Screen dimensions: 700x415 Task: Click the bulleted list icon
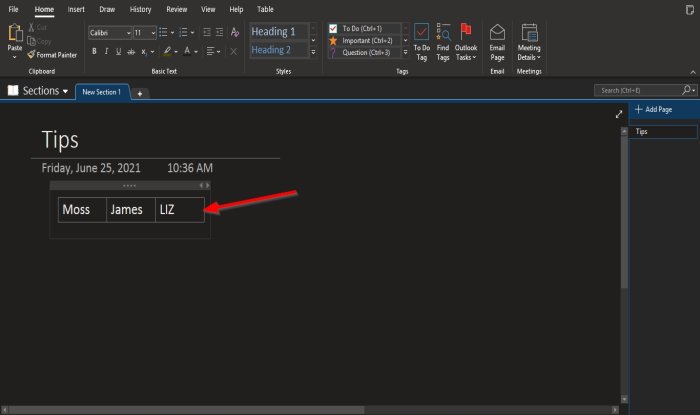(163, 32)
